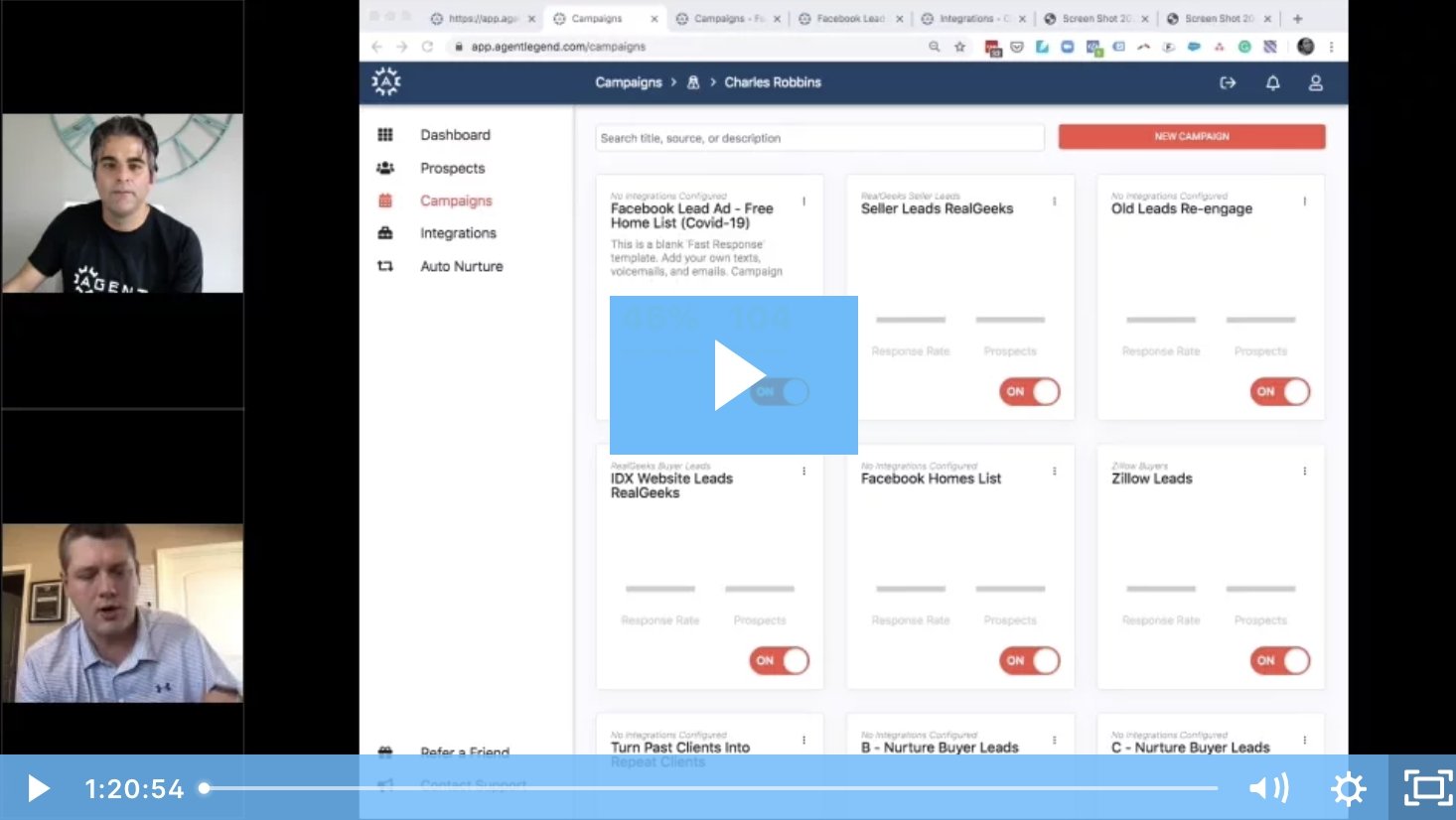This screenshot has height=820, width=1456.
Task: Open Dashboard icon in sidebar
Action: (x=385, y=135)
